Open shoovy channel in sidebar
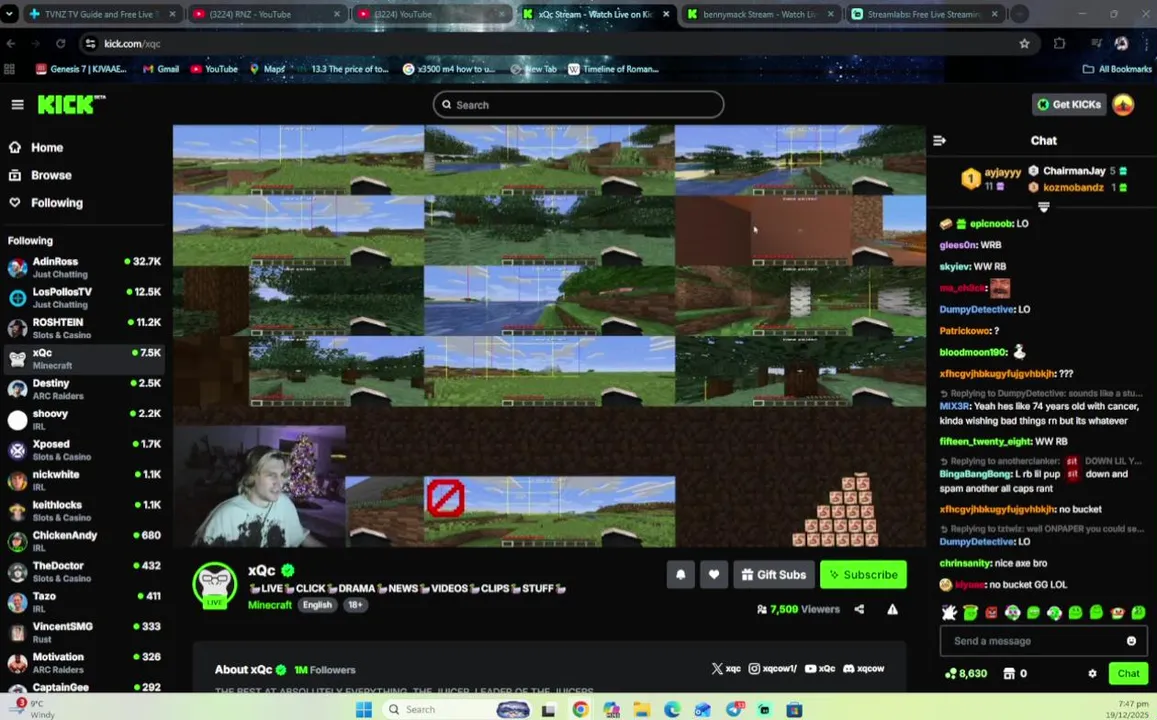This screenshot has height=720, width=1157. point(84,419)
